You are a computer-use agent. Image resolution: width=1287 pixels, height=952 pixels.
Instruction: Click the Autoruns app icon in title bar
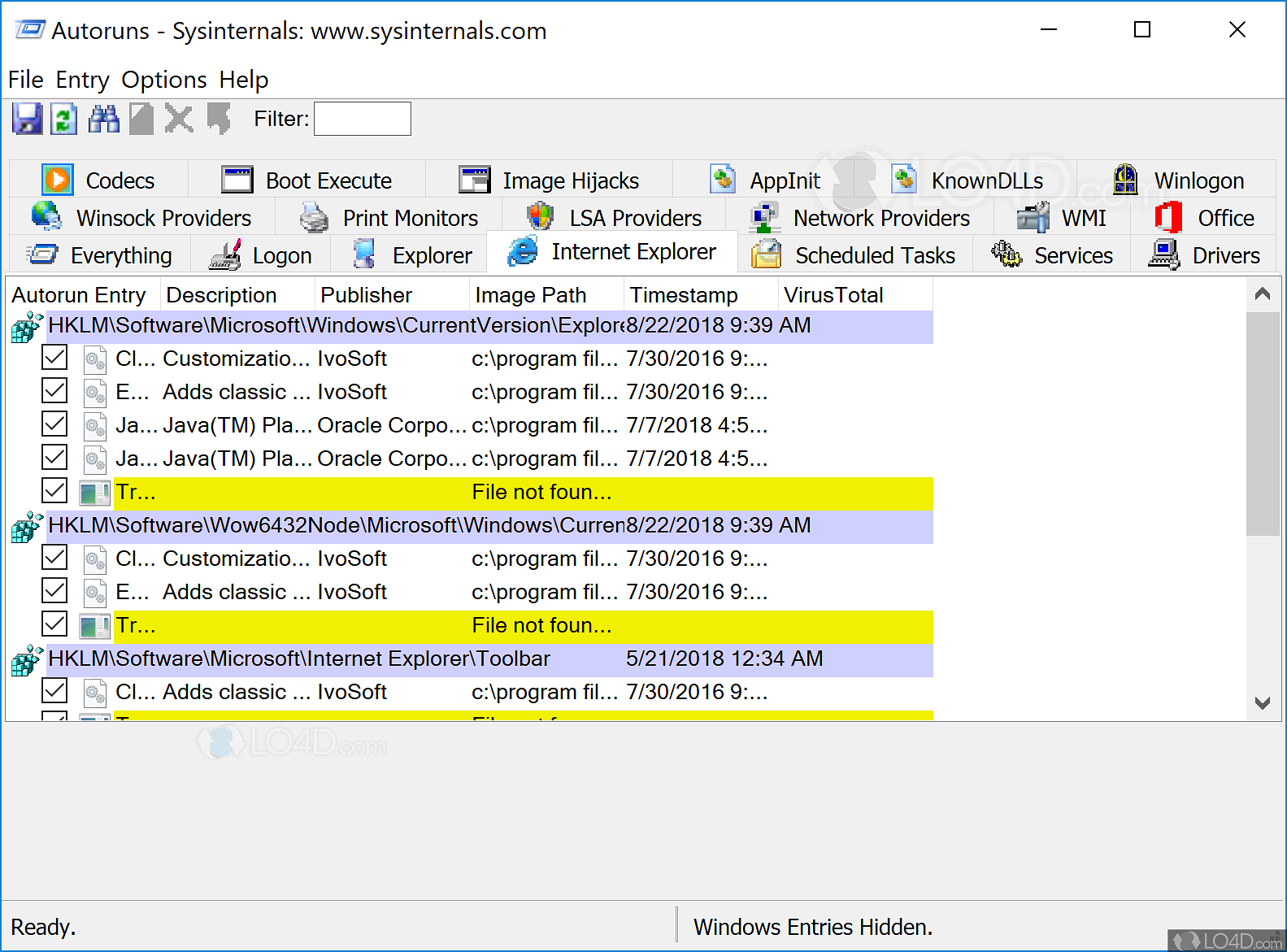30,31
